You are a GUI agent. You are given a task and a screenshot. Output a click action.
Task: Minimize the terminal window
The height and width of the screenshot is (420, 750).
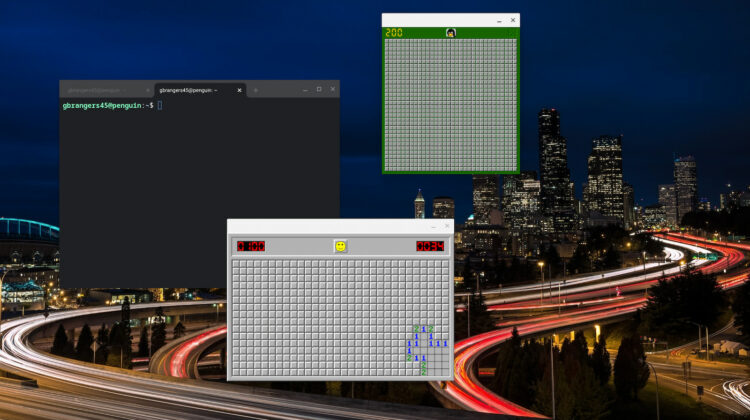click(x=305, y=89)
